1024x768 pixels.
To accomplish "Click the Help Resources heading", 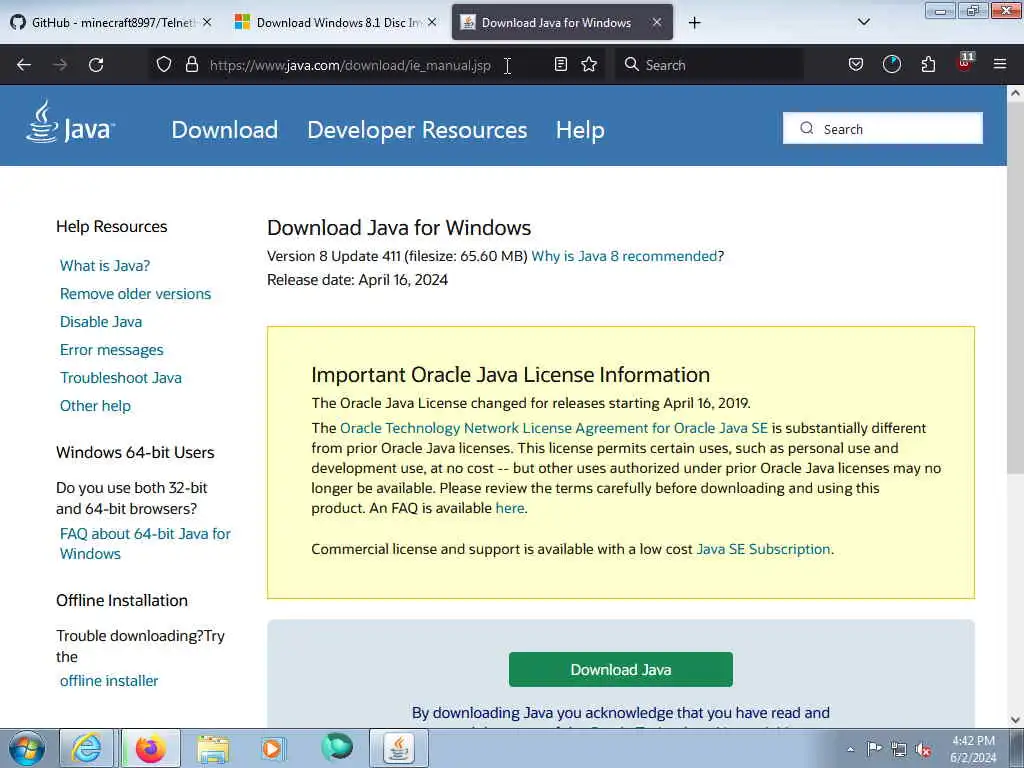I will click(x=112, y=227).
